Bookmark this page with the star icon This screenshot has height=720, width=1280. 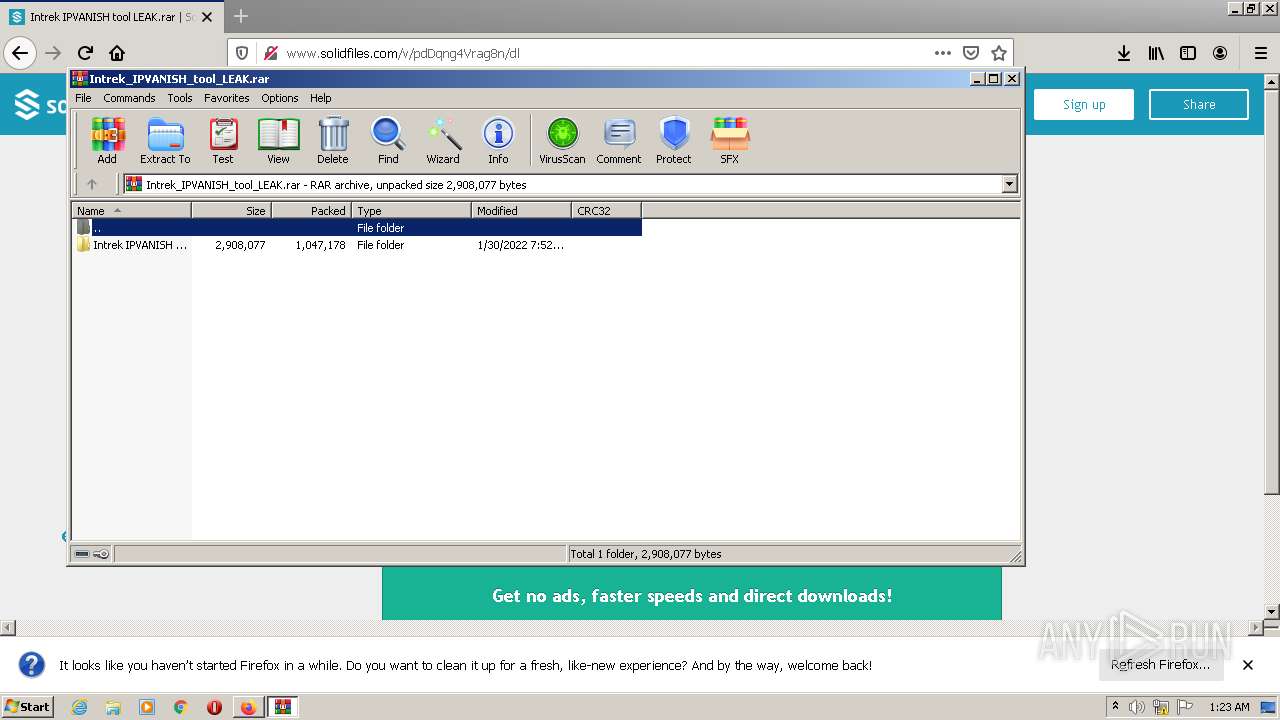(998, 53)
